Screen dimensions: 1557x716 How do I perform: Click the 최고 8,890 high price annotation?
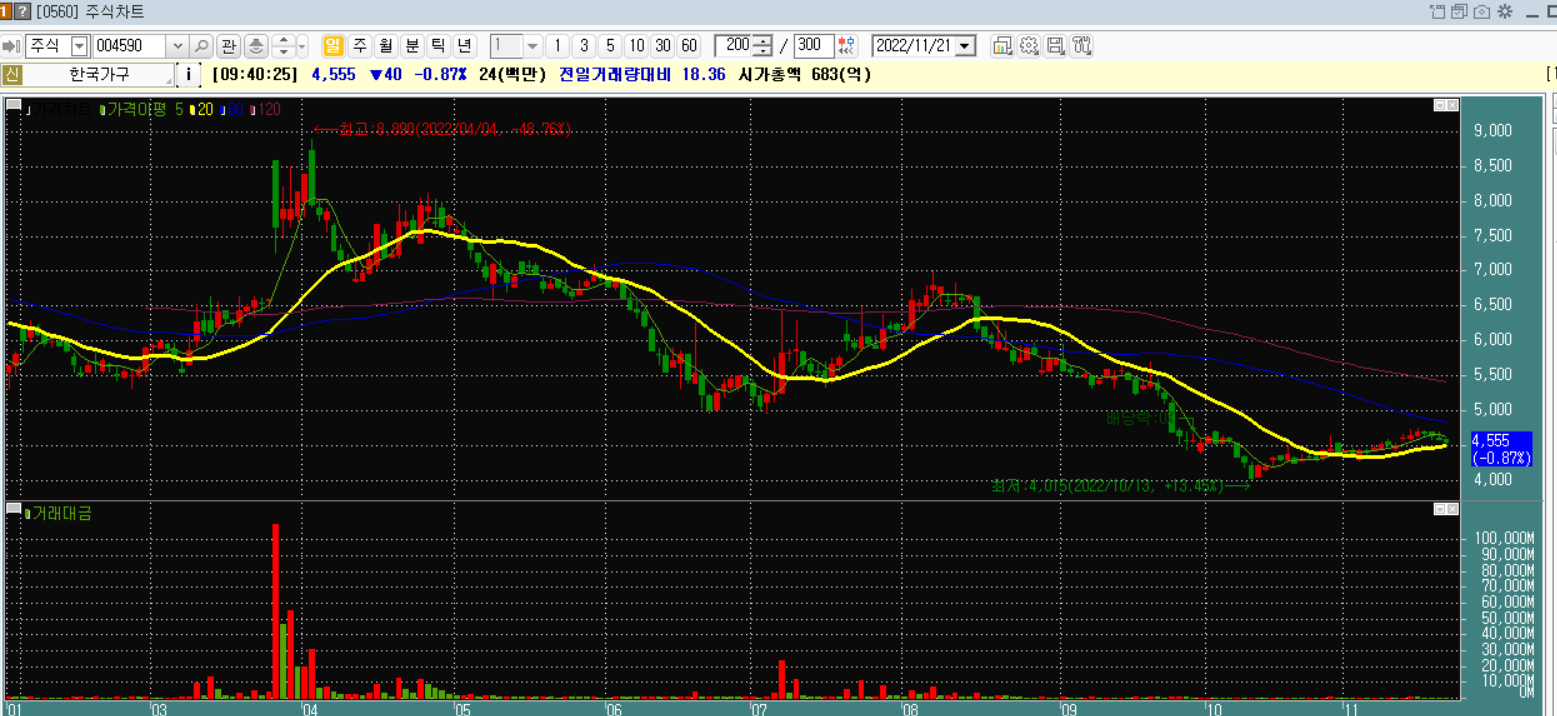pos(442,129)
